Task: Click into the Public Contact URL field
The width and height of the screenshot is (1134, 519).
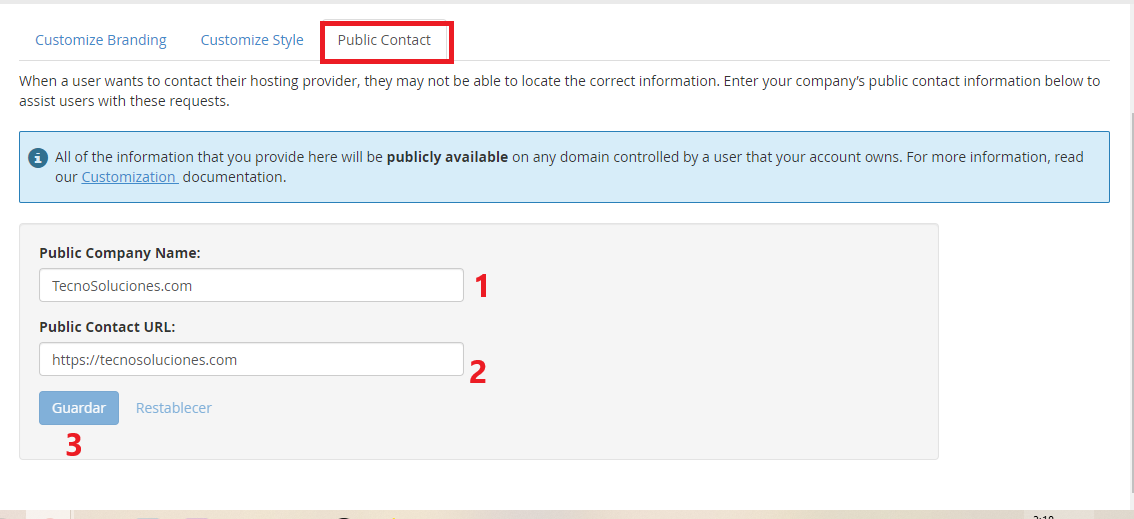Action: (x=251, y=360)
